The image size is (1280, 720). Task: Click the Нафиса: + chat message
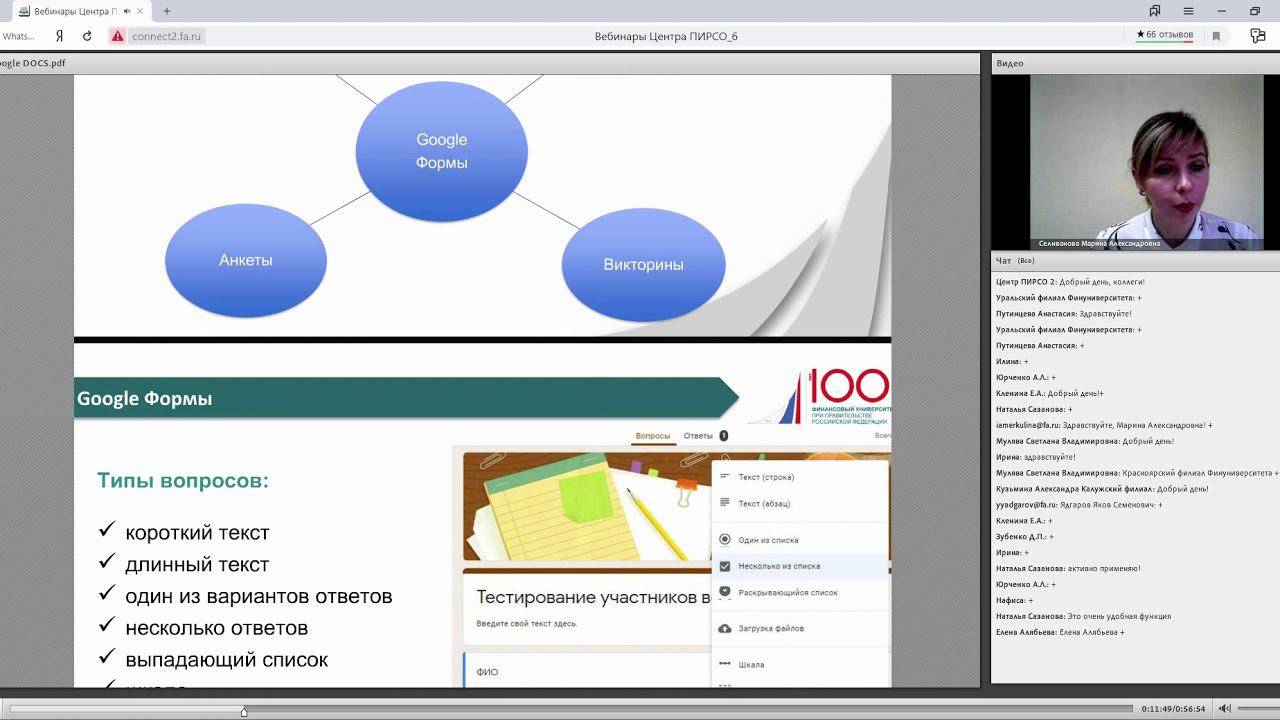pyautogui.click(x=1015, y=601)
